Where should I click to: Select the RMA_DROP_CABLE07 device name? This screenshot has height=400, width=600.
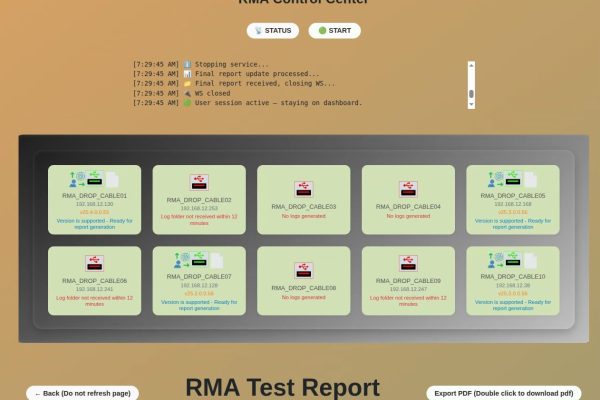coord(199,276)
